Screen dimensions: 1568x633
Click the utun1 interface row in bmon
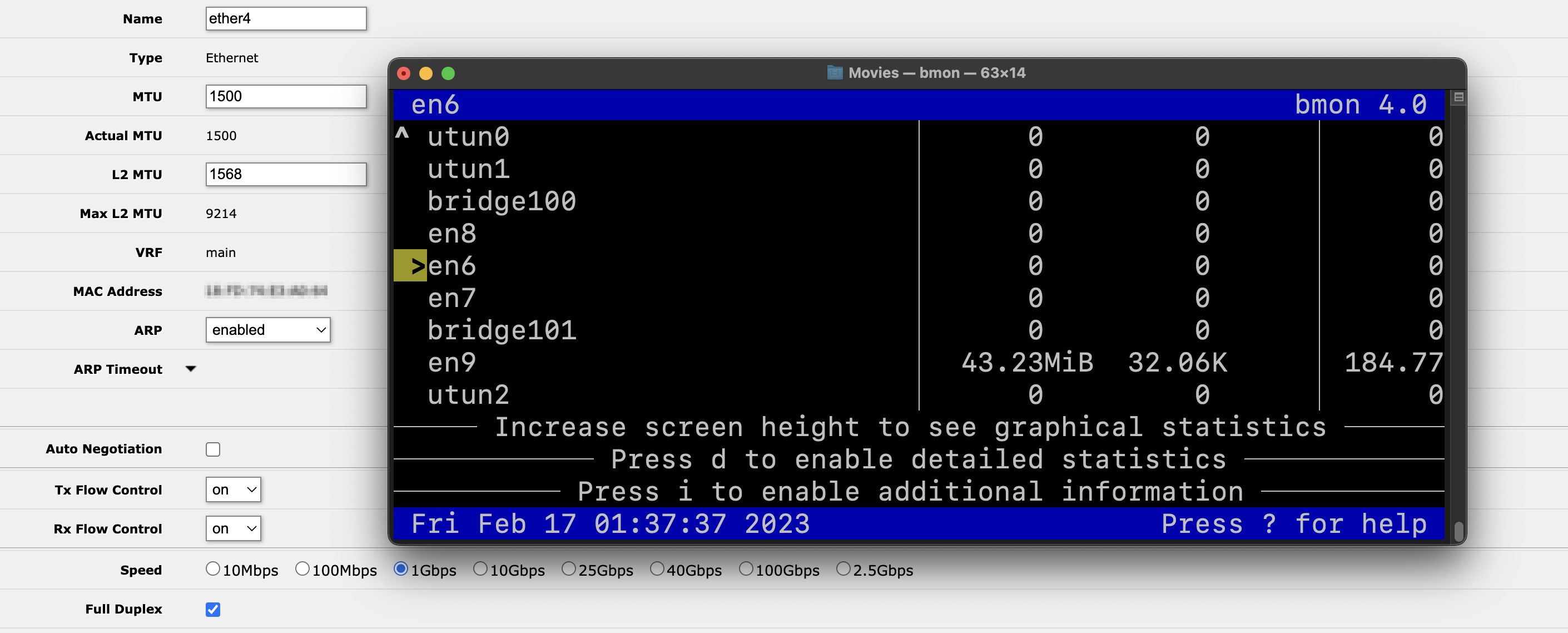[x=919, y=169]
